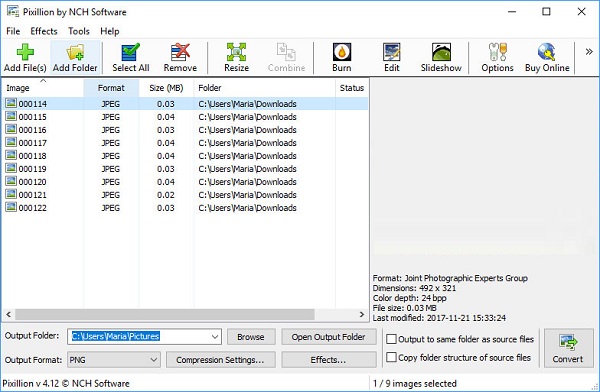Click the 0.02 size value of 000121
600x392 pixels.
point(166,195)
